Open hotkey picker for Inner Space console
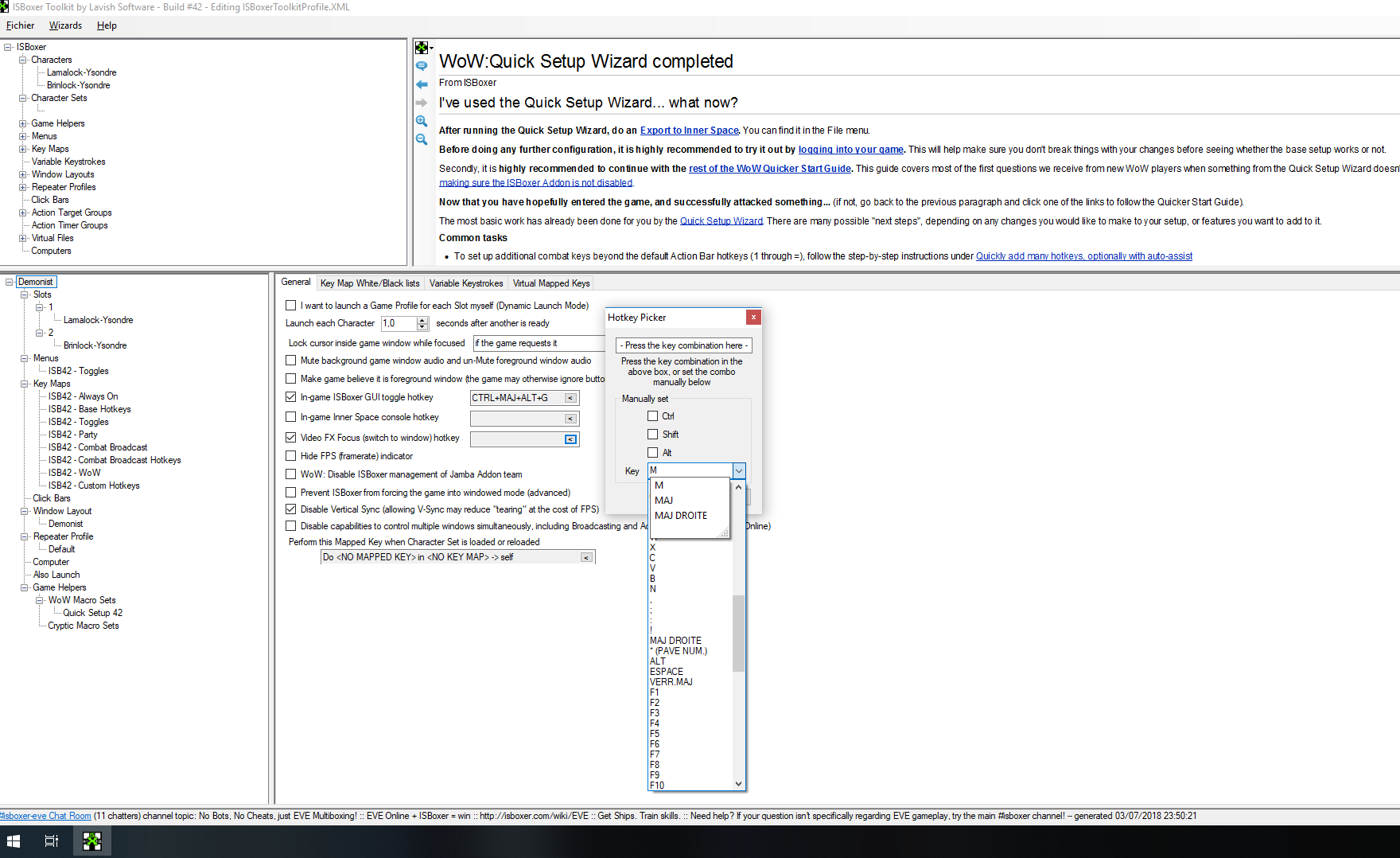 point(570,419)
